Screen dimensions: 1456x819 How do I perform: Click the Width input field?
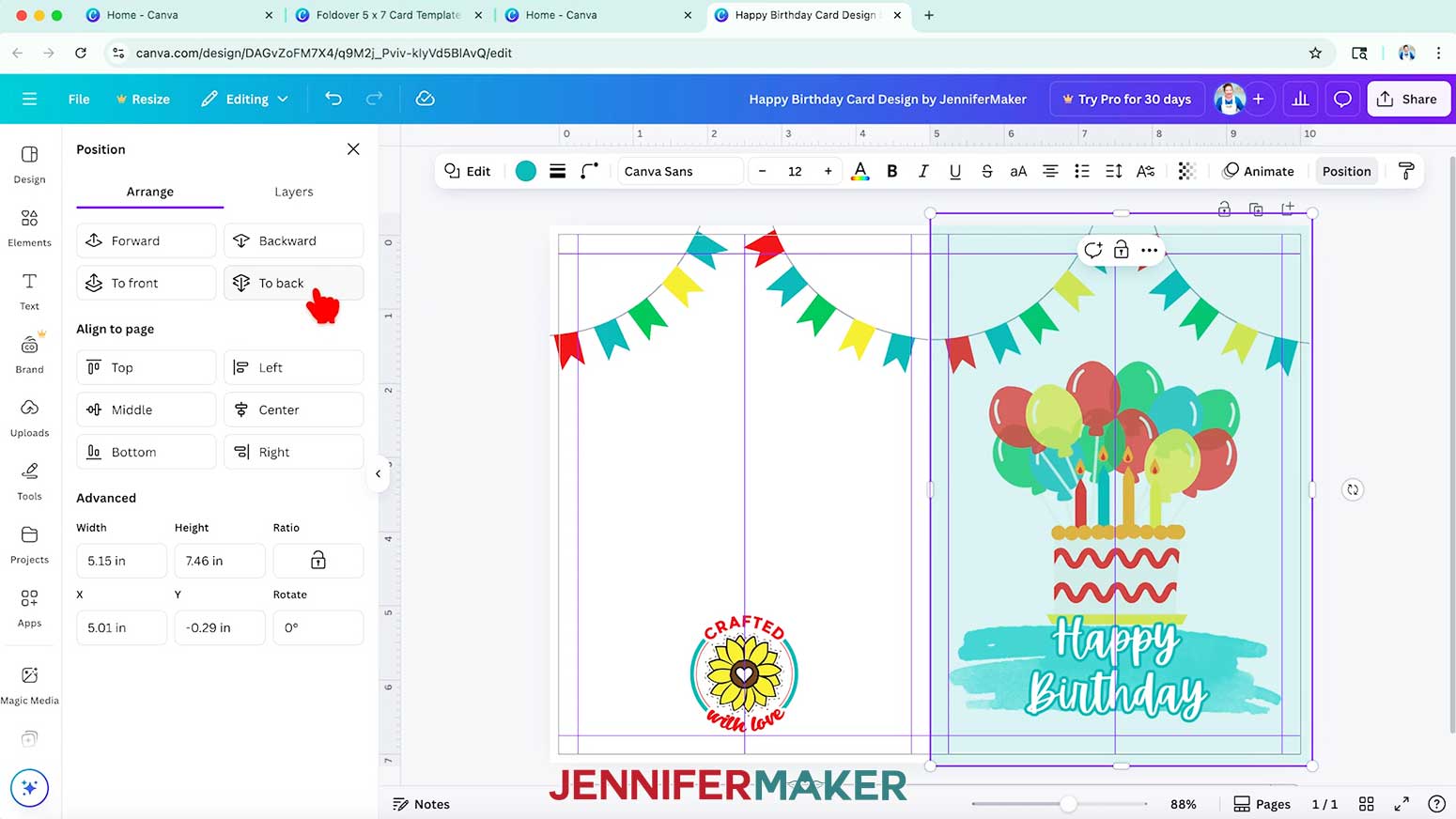122,561
